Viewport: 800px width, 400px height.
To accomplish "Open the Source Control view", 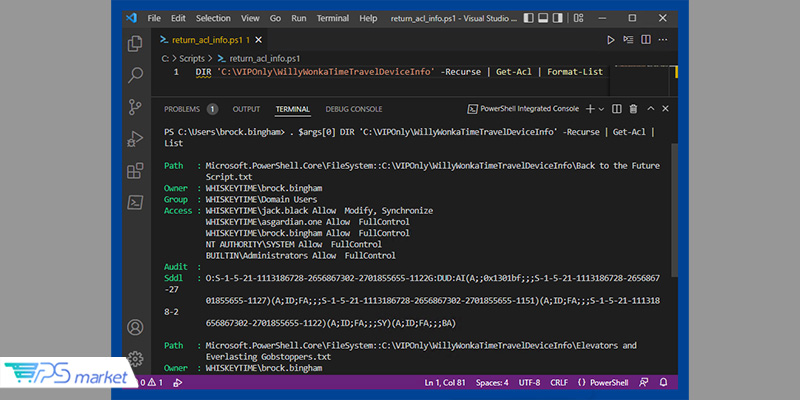I will coord(135,107).
